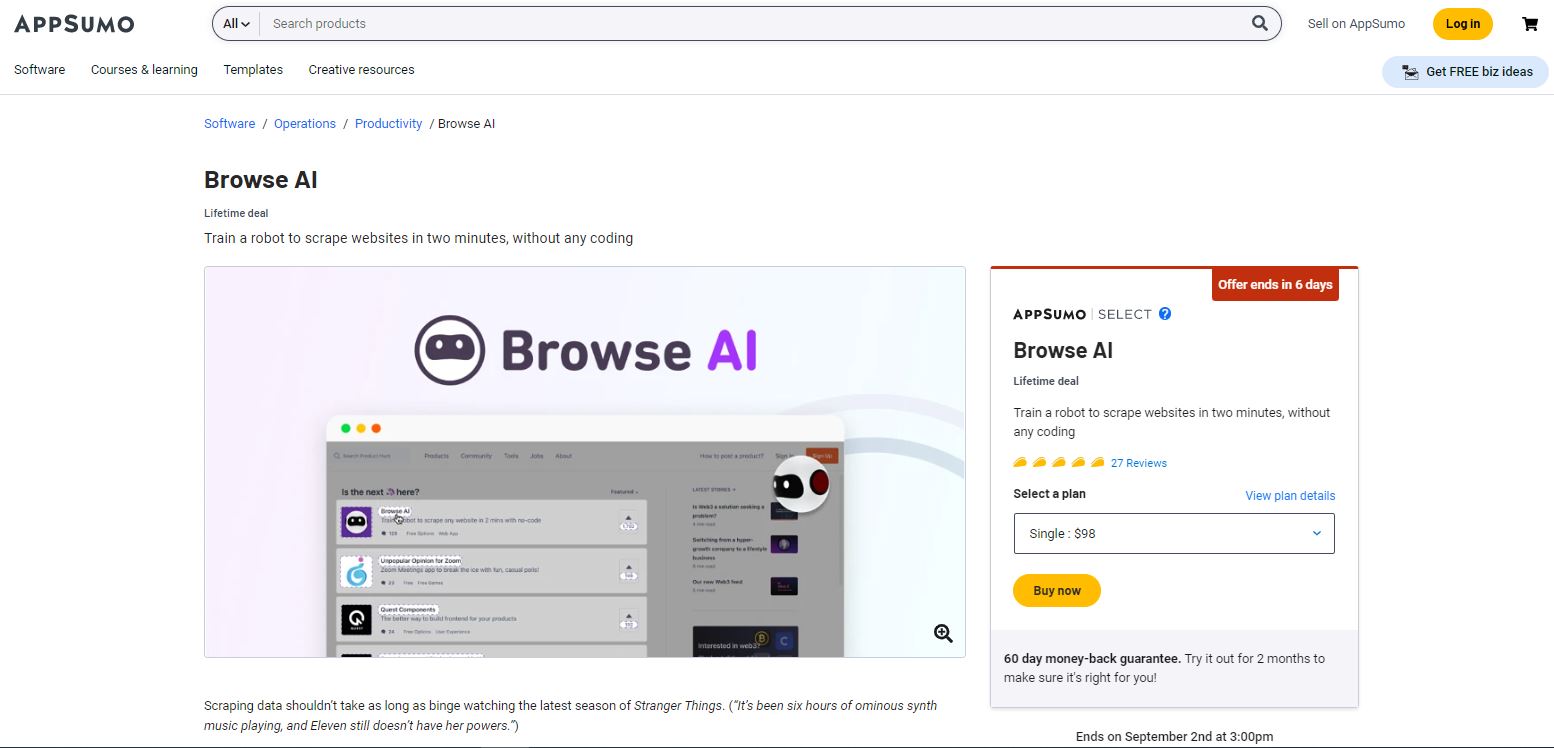Open Creative resources menu

(x=361, y=70)
